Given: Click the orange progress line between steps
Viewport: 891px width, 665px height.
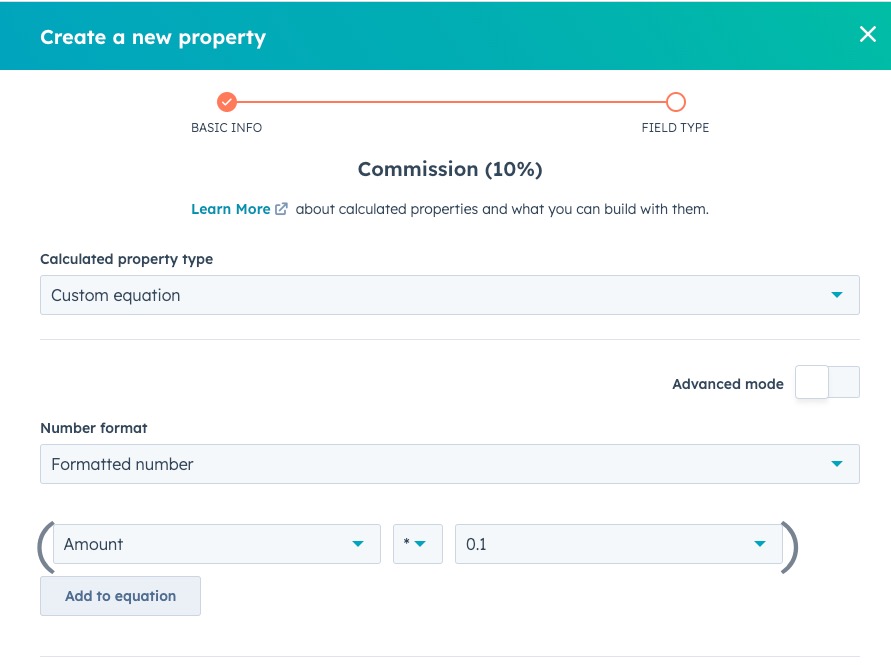Looking at the screenshot, I should click(450, 102).
